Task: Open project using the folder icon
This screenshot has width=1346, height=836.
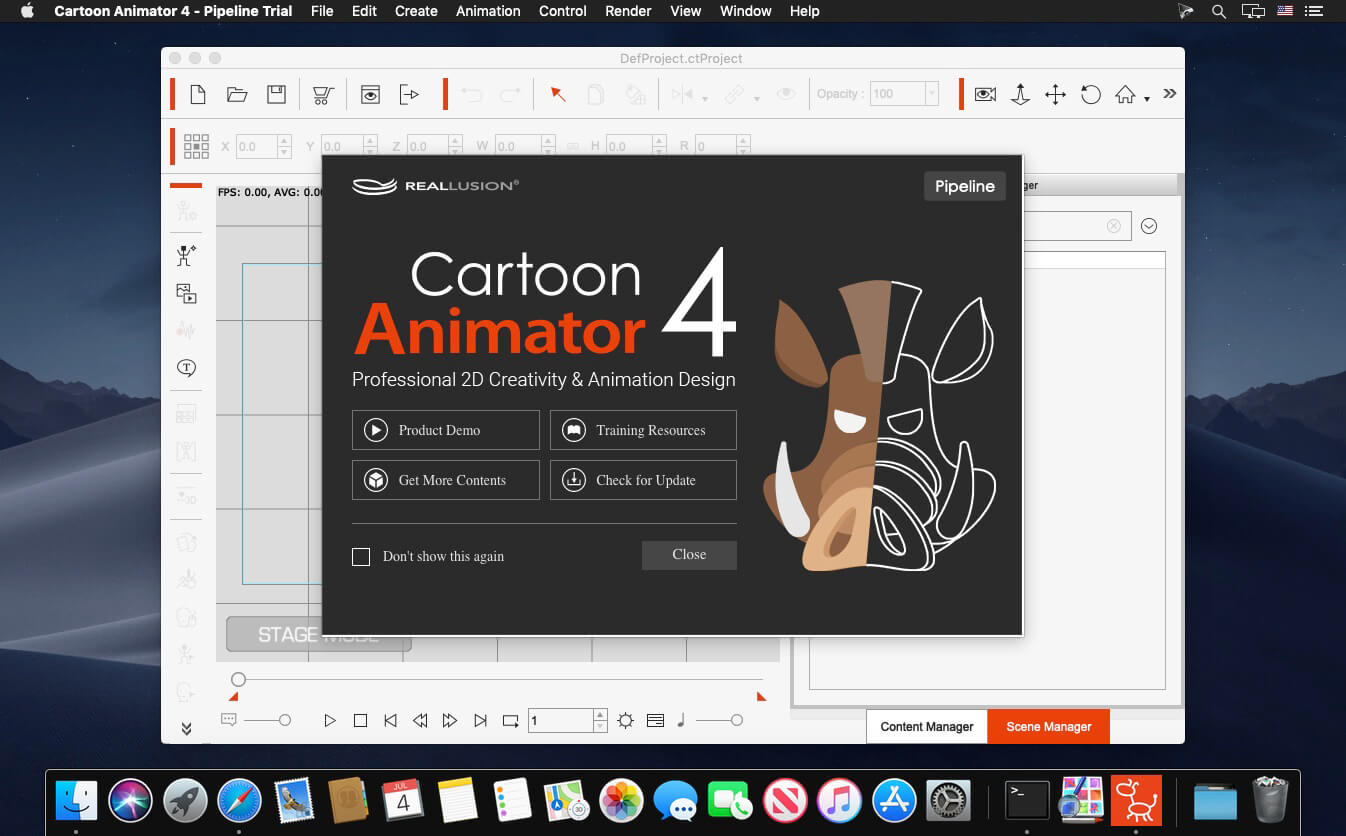Action: pyautogui.click(x=237, y=95)
